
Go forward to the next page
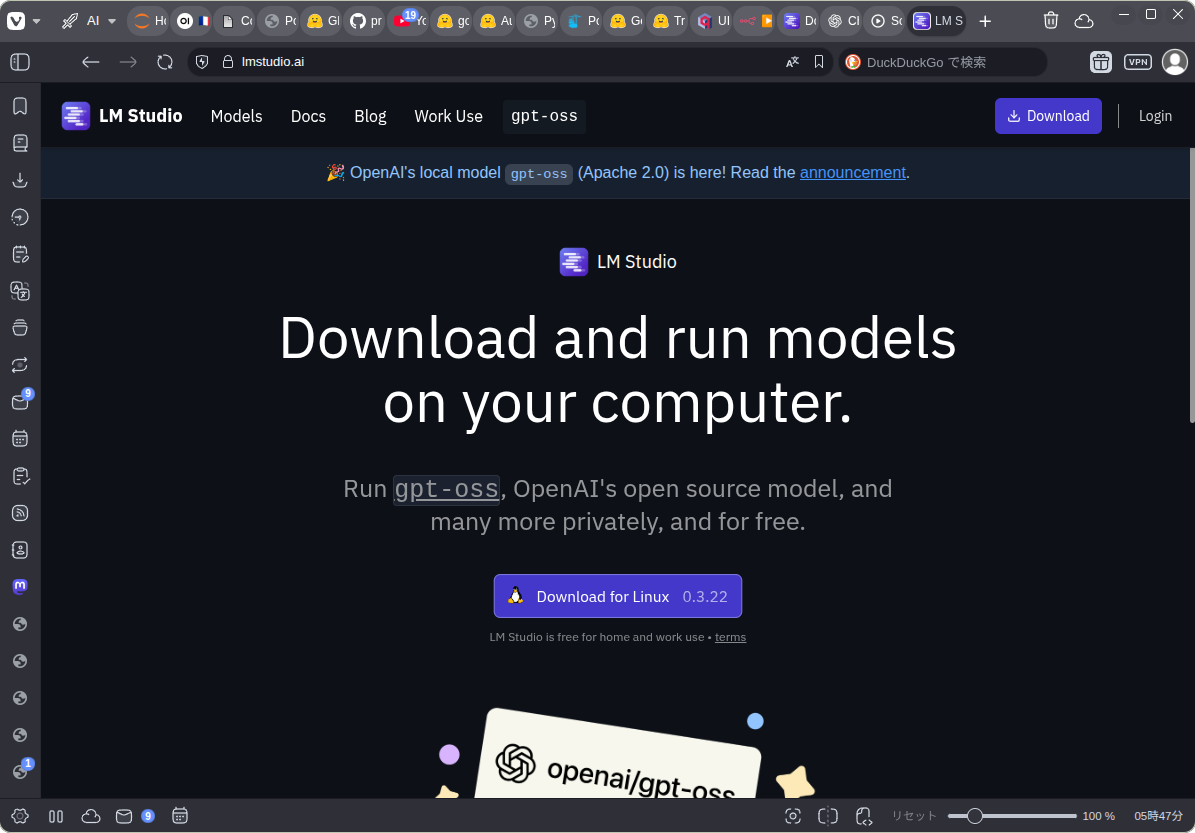pyautogui.click(x=128, y=62)
